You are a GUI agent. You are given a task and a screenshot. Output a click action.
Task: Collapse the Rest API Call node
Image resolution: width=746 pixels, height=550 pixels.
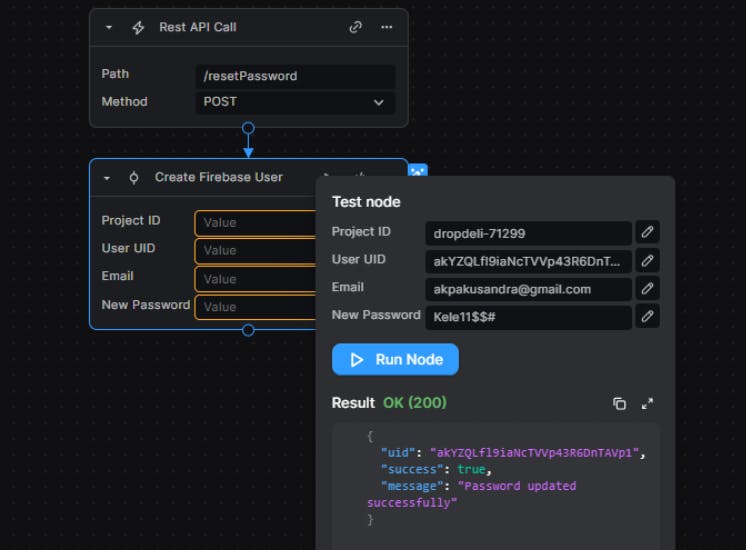coord(109,27)
